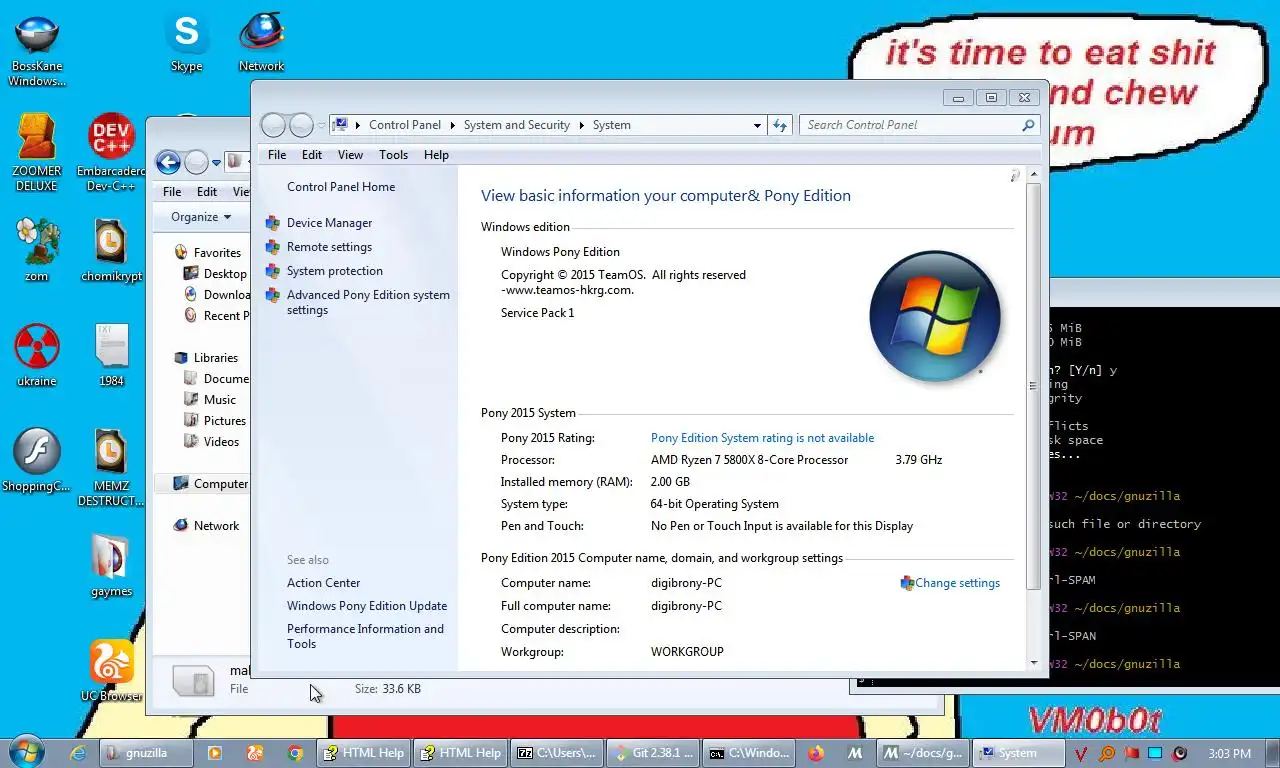Viewport: 1280px width, 768px height.
Task: Switch to the C:\Users... 7-Zip taskbar window
Action: tap(556, 753)
